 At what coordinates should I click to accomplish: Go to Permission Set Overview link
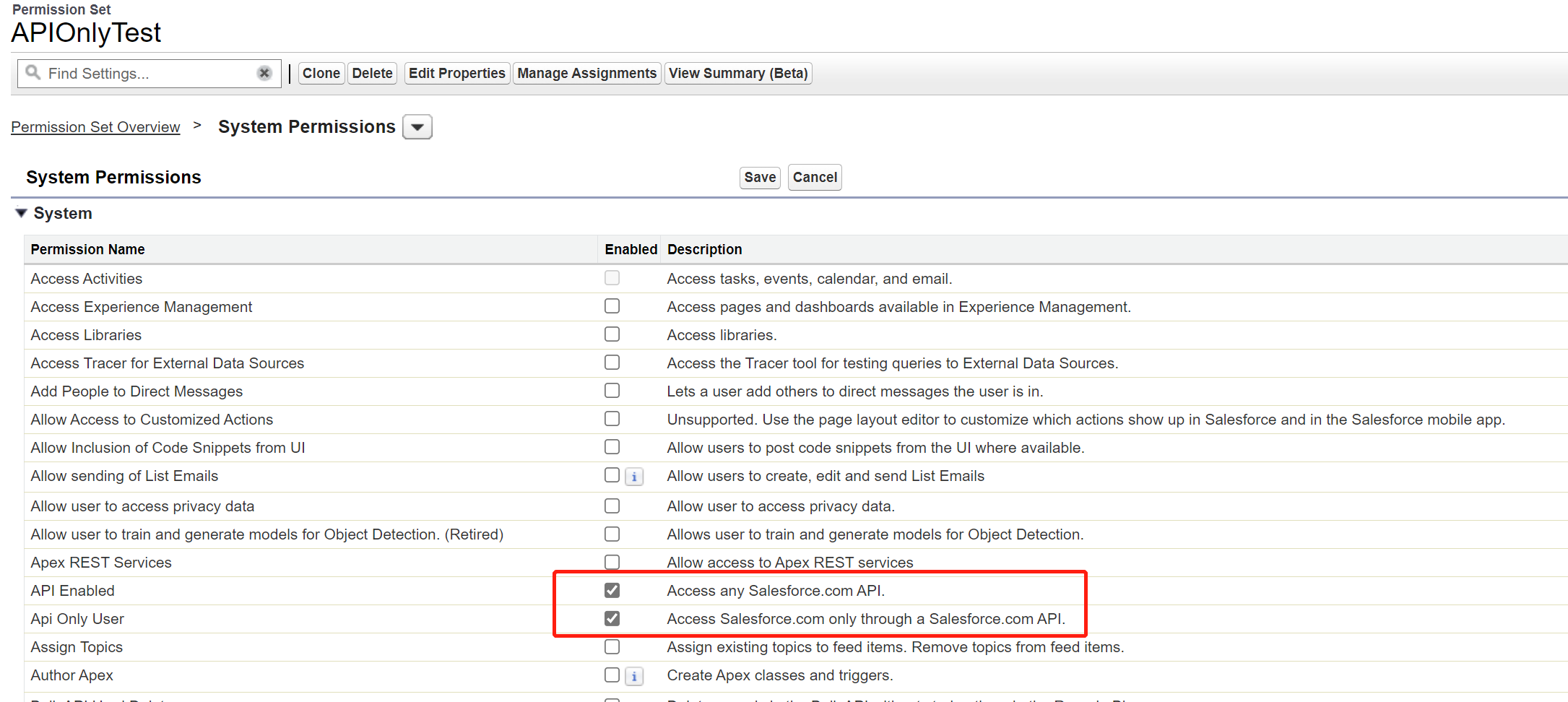click(x=95, y=127)
